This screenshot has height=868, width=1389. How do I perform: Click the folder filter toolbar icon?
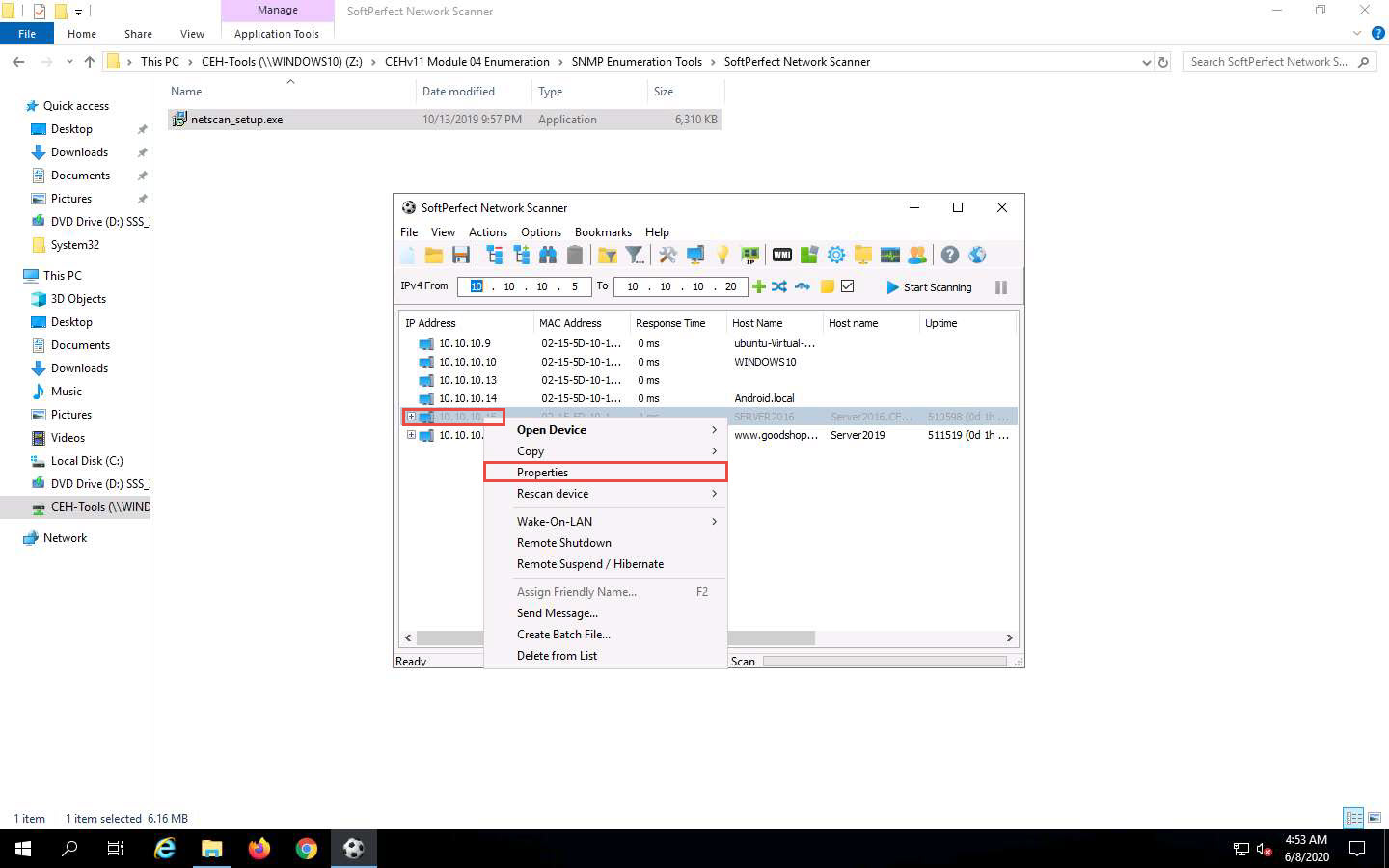point(608,256)
